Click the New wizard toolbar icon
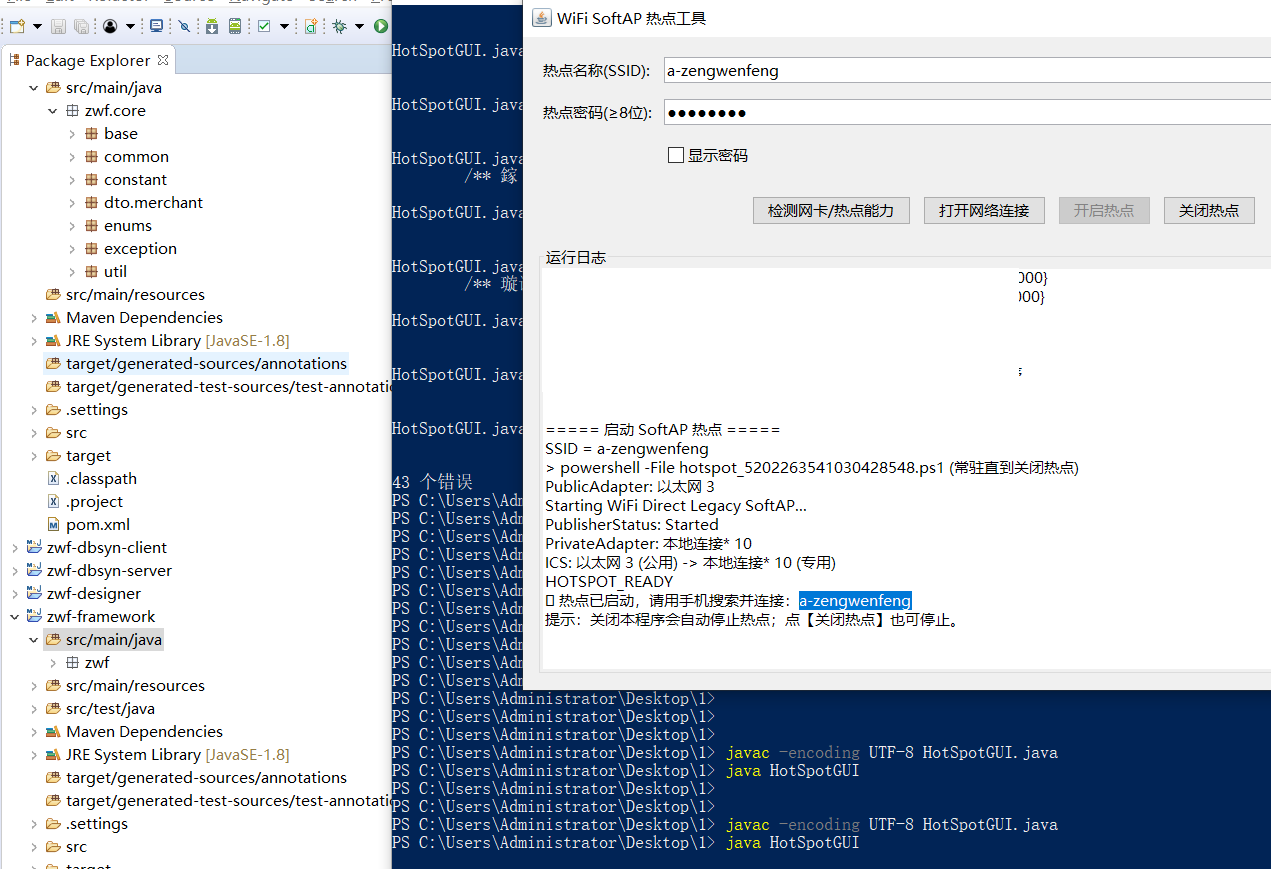This screenshot has width=1271, height=869. 17,26
